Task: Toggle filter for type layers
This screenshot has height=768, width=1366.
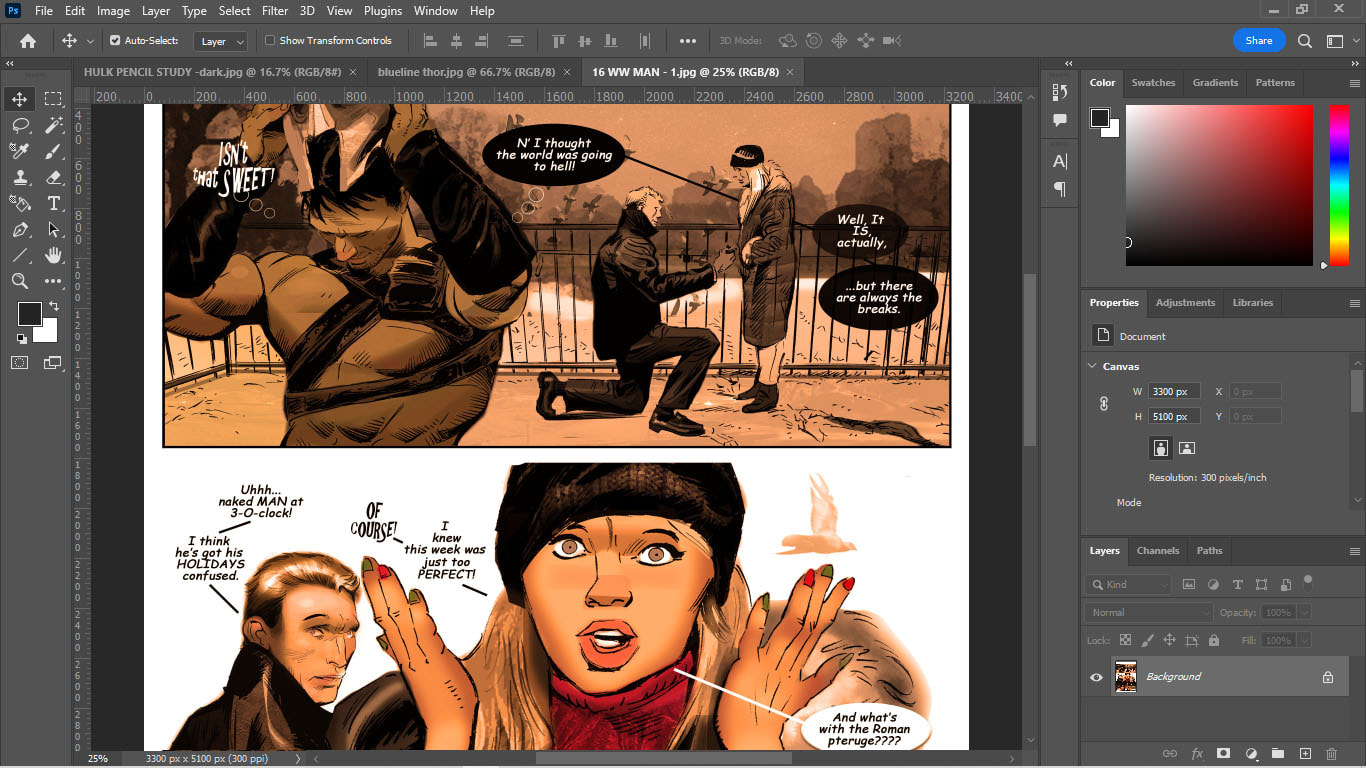Action: click(1237, 585)
